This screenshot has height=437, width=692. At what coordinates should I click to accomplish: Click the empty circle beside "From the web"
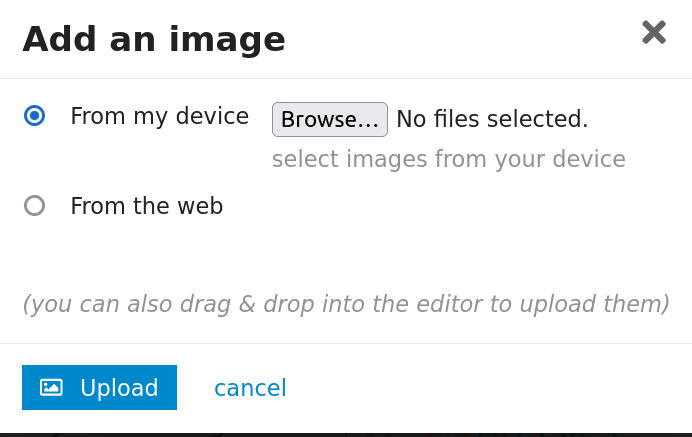(x=35, y=206)
